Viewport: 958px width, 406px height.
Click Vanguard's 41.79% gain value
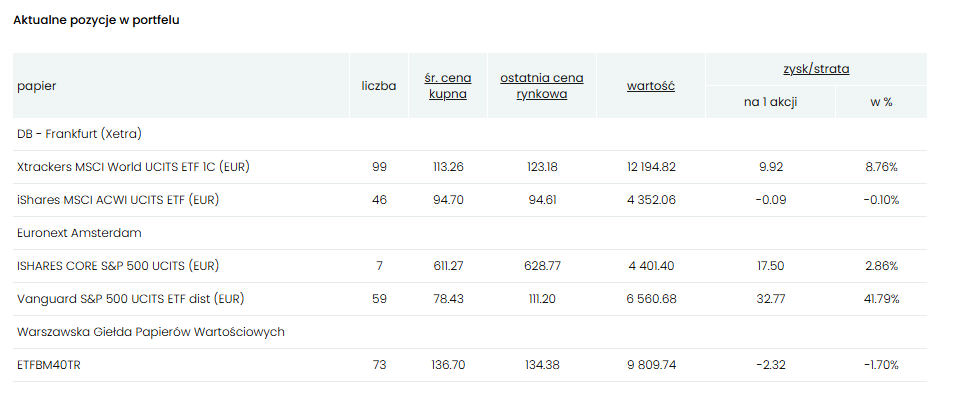[x=881, y=299]
